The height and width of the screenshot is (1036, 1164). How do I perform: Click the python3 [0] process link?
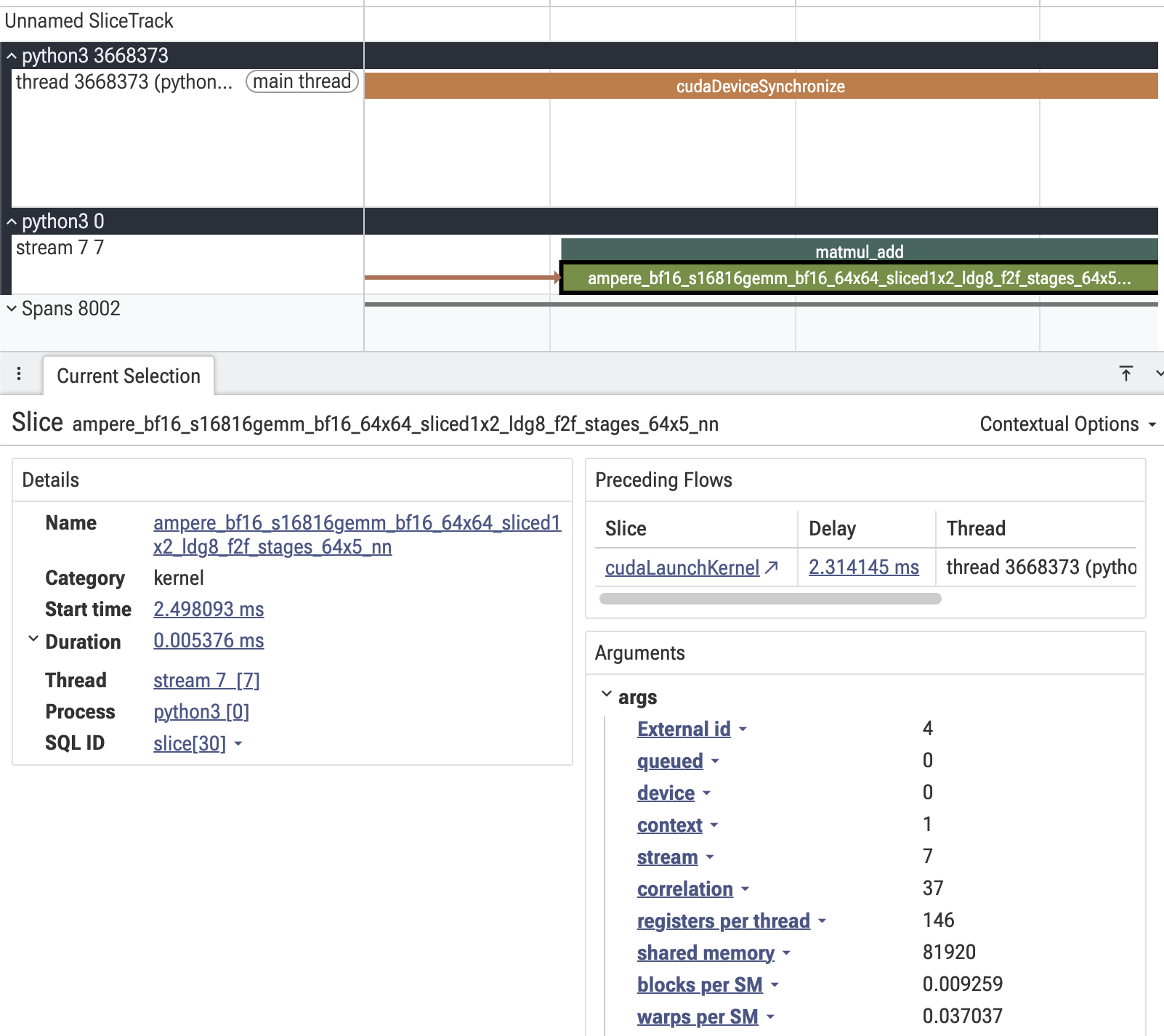tap(201, 712)
